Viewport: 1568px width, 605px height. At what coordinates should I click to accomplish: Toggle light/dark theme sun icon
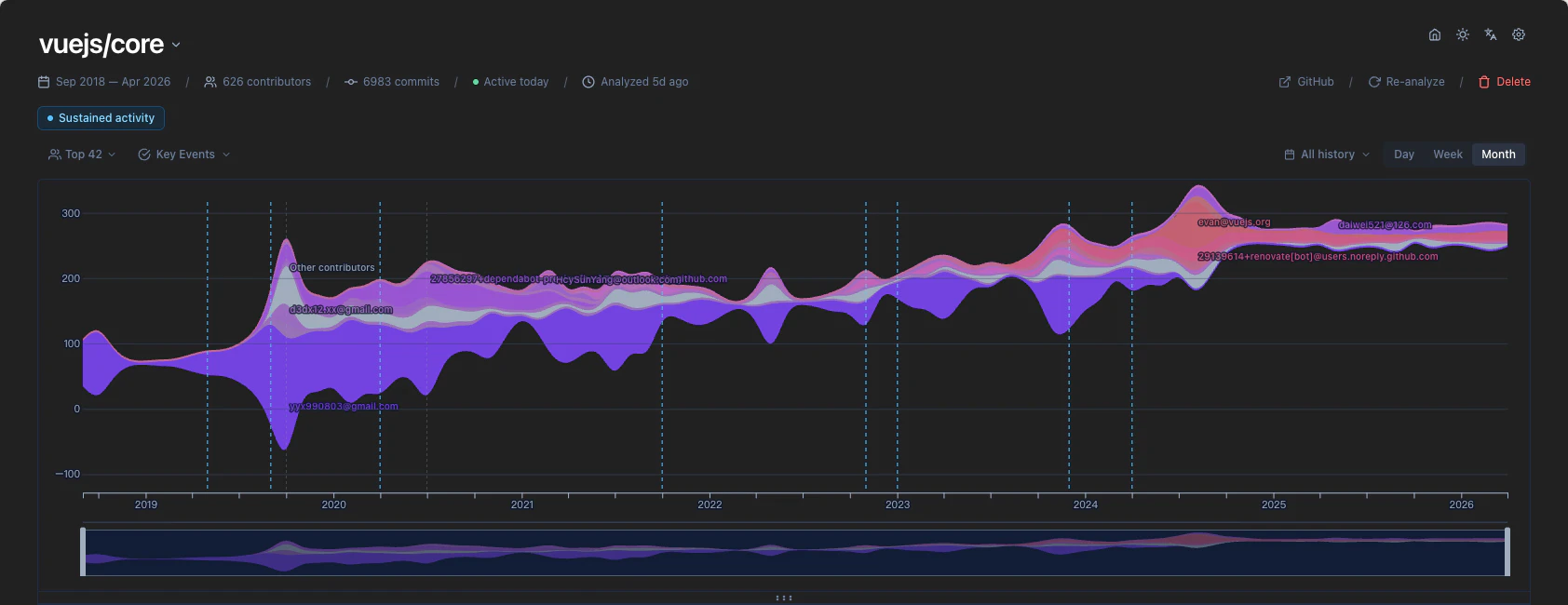point(1463,34)
